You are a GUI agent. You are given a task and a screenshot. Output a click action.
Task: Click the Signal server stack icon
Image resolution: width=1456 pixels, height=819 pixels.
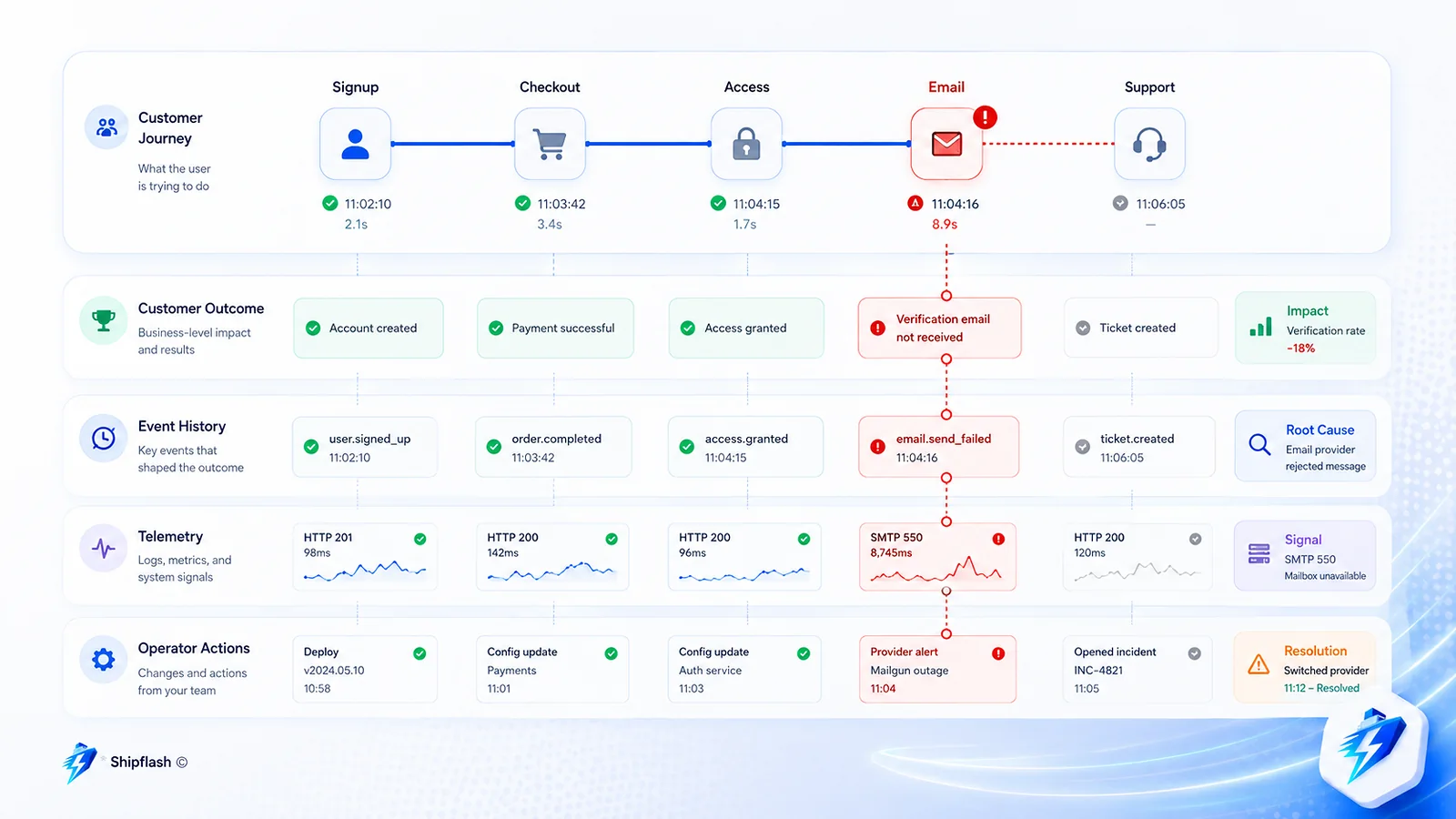pos(1259,553)
